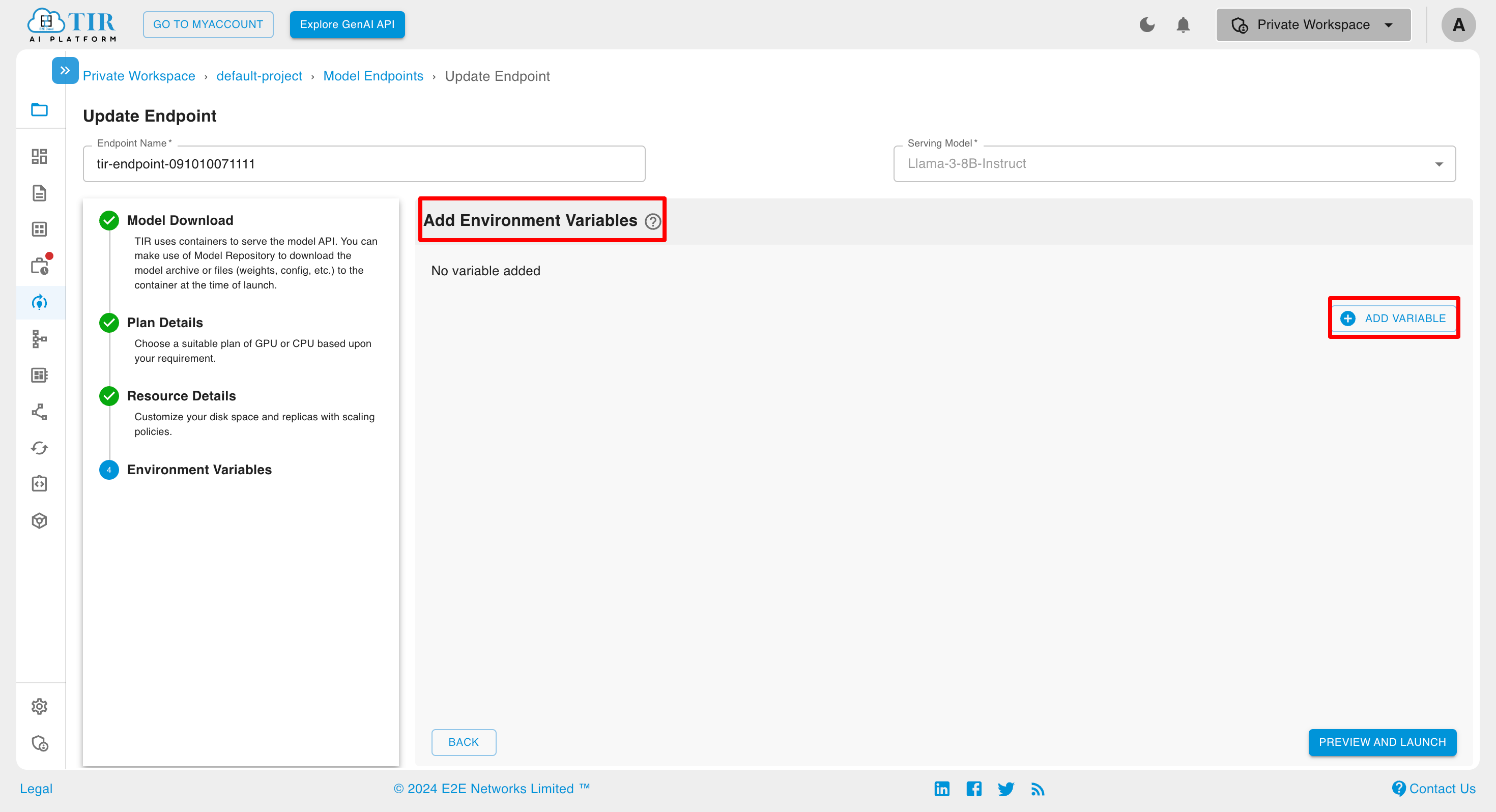Click the GO TO MYACCOUNT button
Viewport: 1496px width, 812px height.
208,24
